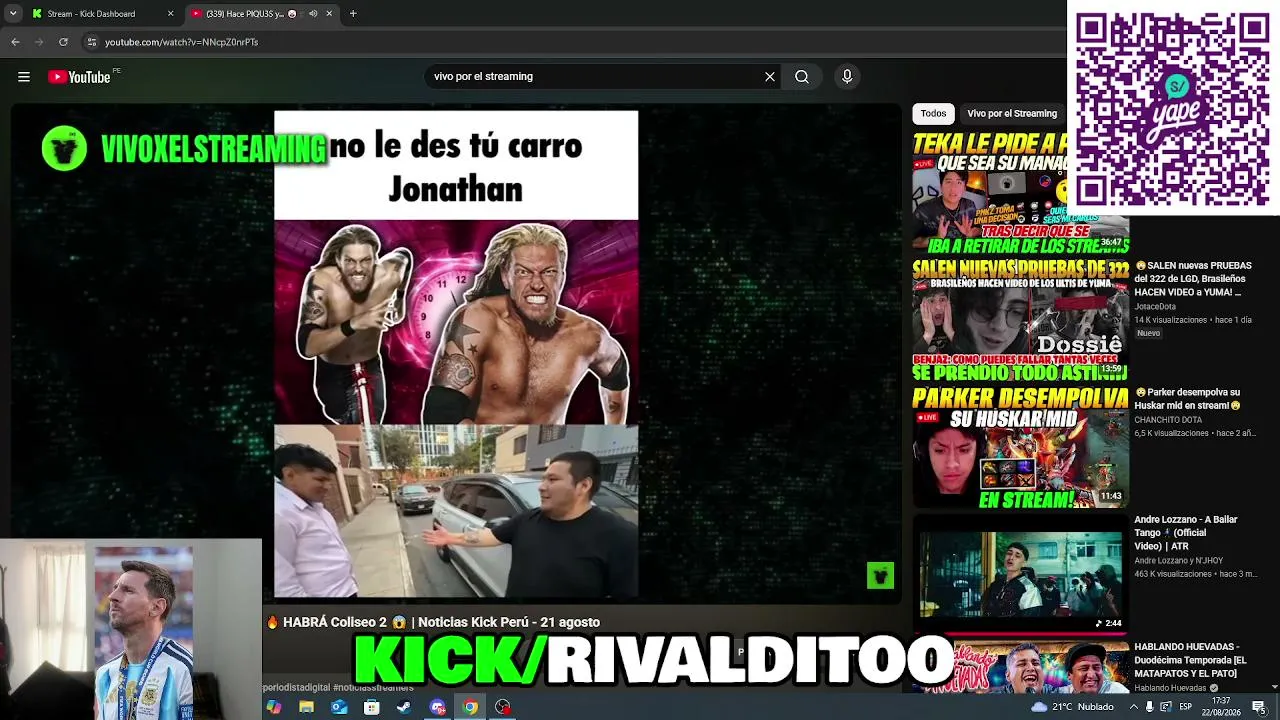Open the clock and calendar at 17:37
The width and height of the screenshot is (1280, 720).
coord(1221,707)
